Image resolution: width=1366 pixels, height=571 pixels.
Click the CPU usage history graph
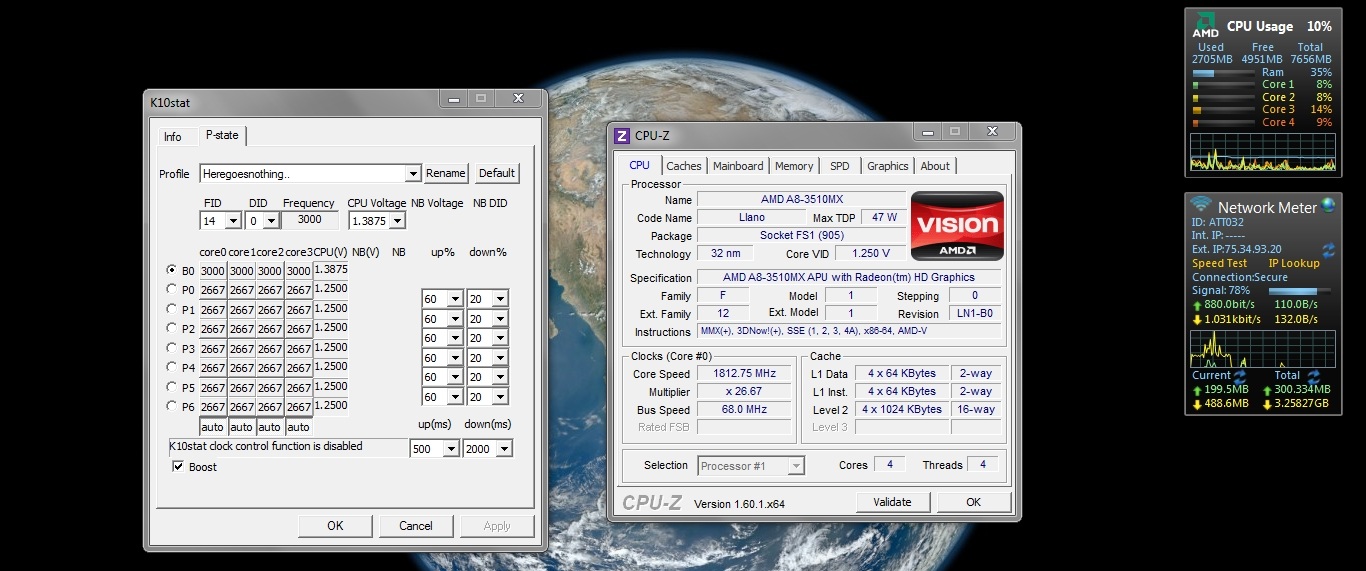1263,152
